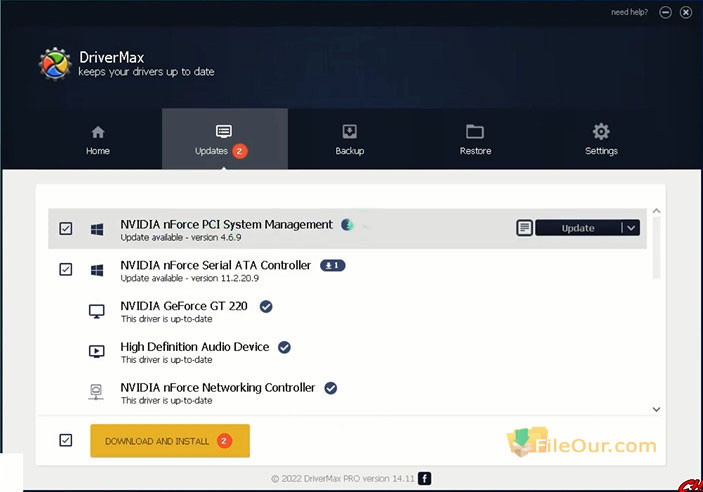Screen dimensions: 703x492
Task: Click the download badge beside Serial ATA Controller
Action: [333, 266]
